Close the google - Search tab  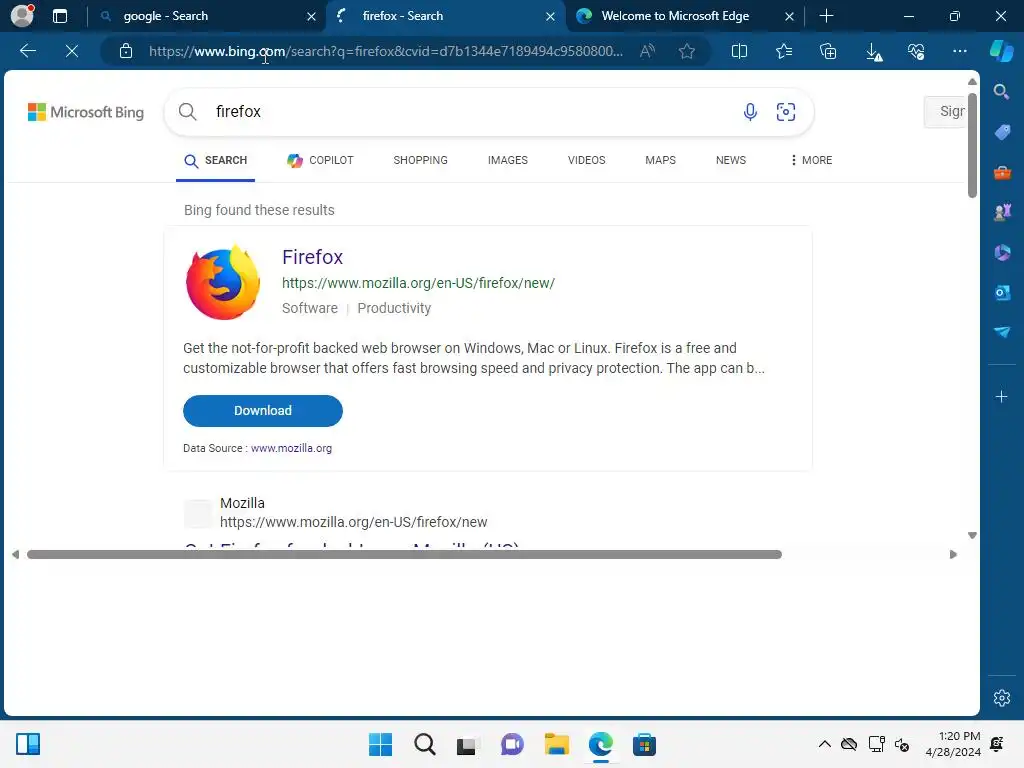point(312,16)
